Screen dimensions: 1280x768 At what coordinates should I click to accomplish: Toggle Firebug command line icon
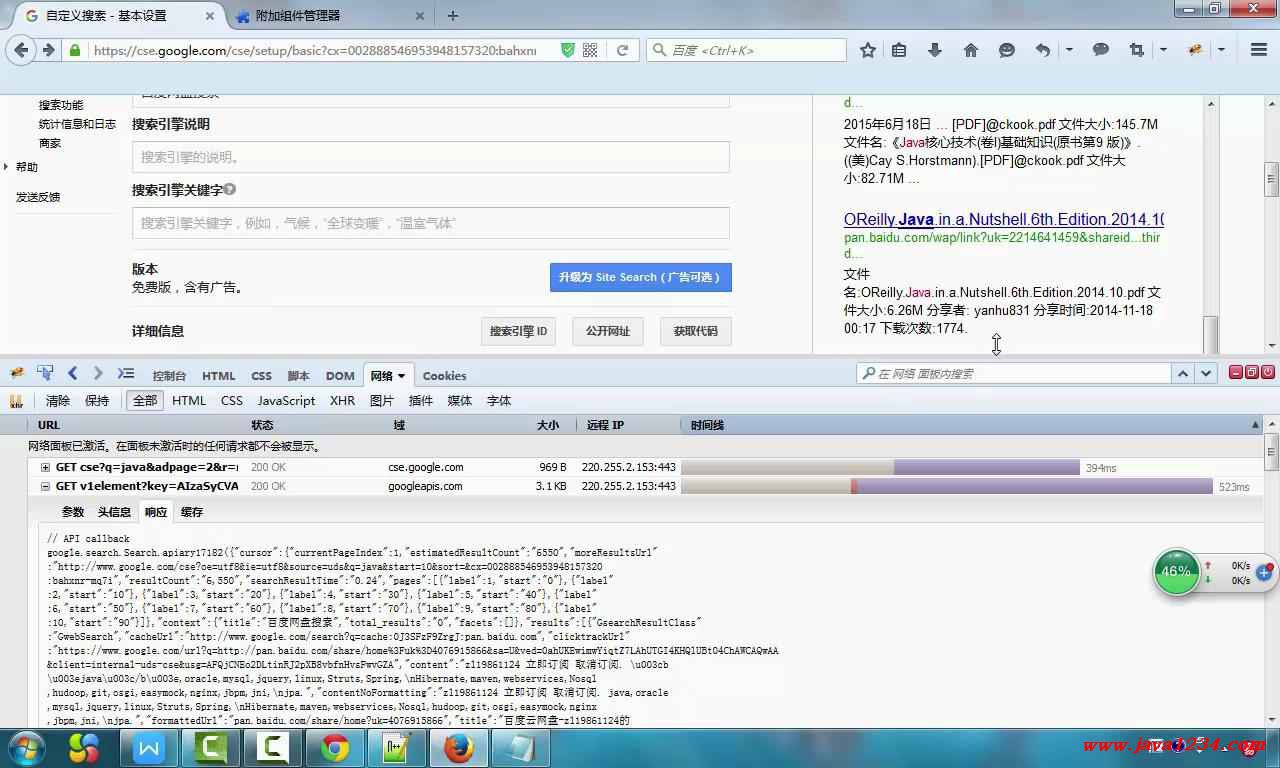pos(125,373)
